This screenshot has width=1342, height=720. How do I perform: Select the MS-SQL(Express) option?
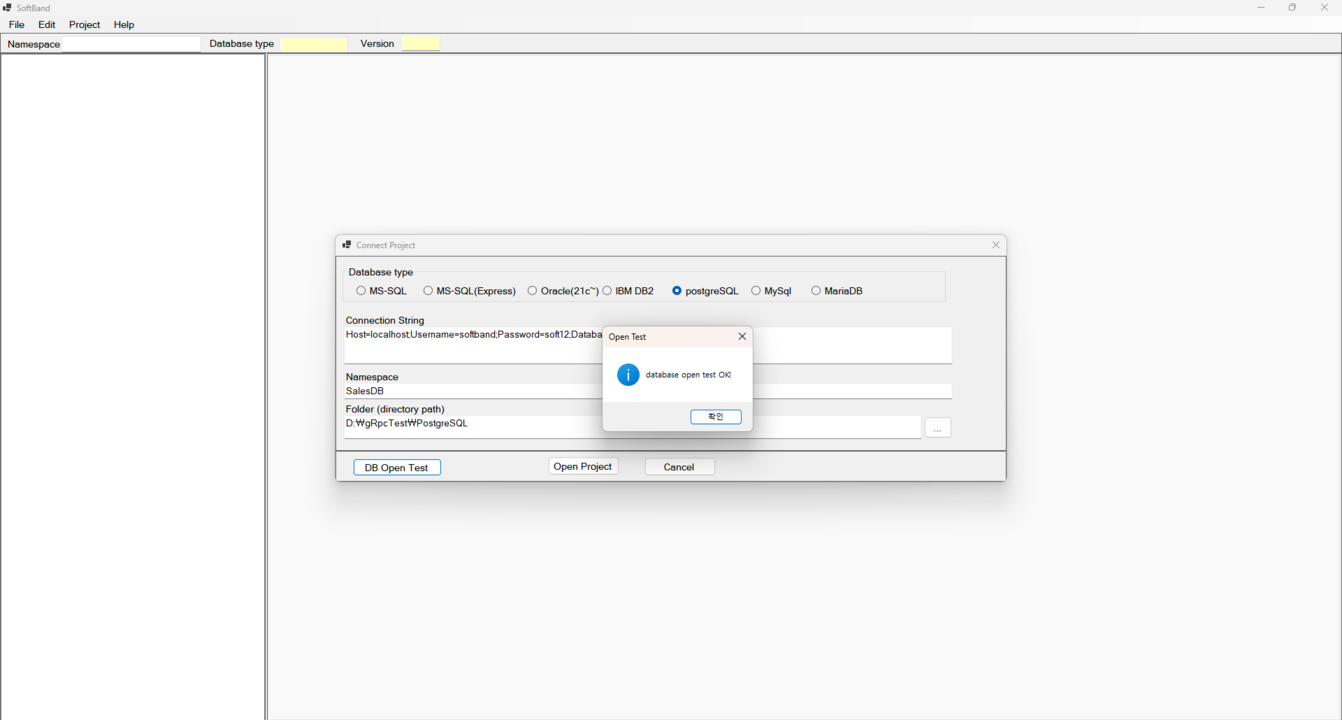428,291
